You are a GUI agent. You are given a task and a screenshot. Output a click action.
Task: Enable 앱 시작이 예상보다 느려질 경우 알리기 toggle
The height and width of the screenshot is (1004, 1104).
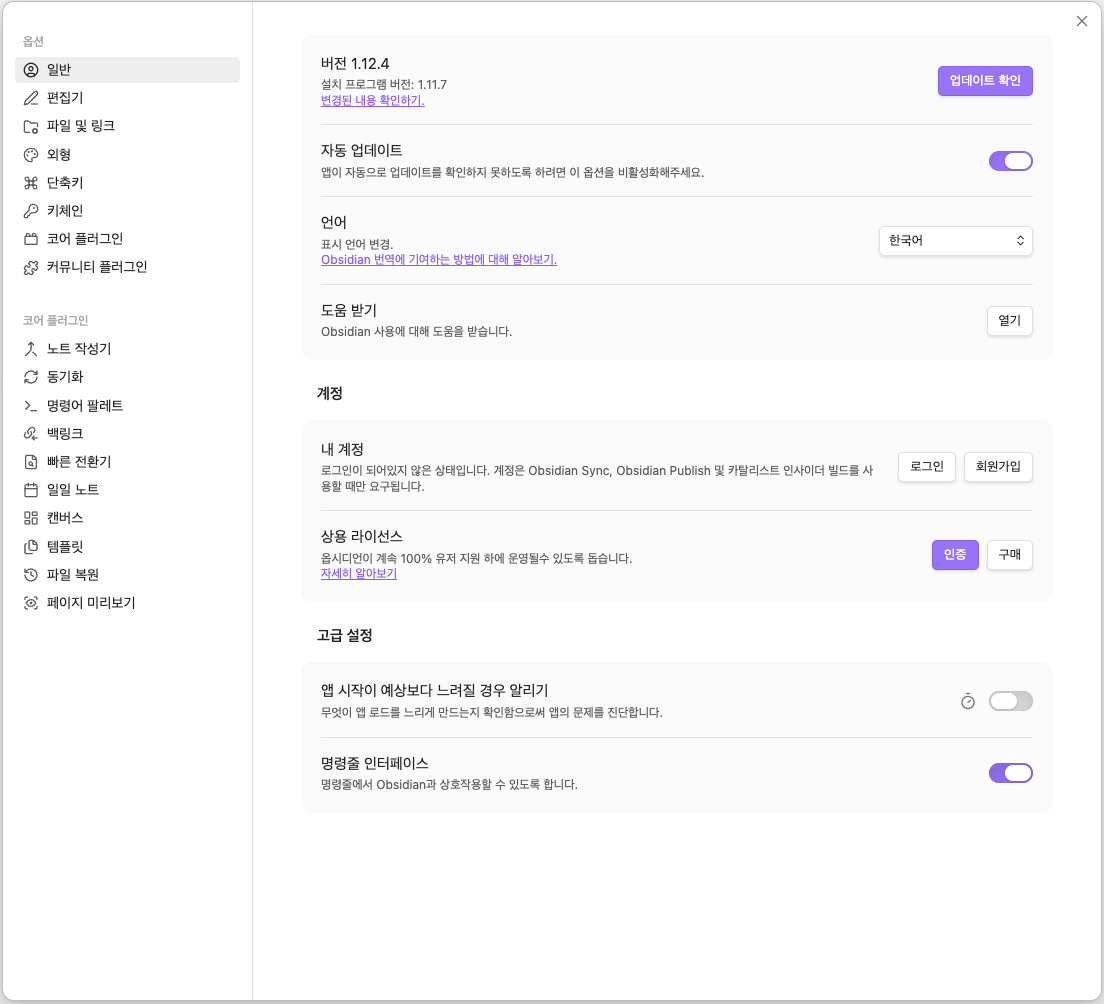click(x=1010, y=701)
